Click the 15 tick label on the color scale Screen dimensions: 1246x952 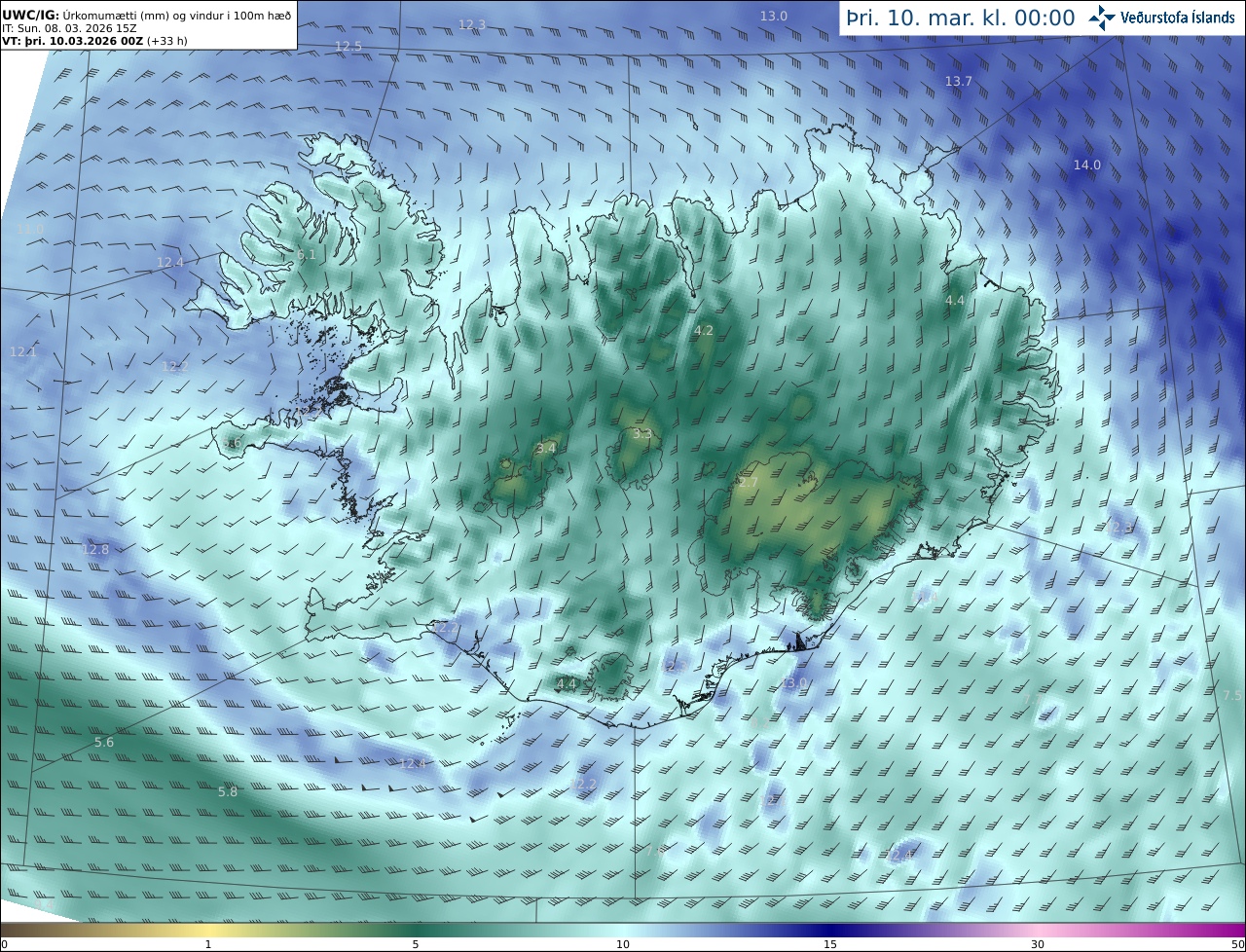(x=830, y=944)
